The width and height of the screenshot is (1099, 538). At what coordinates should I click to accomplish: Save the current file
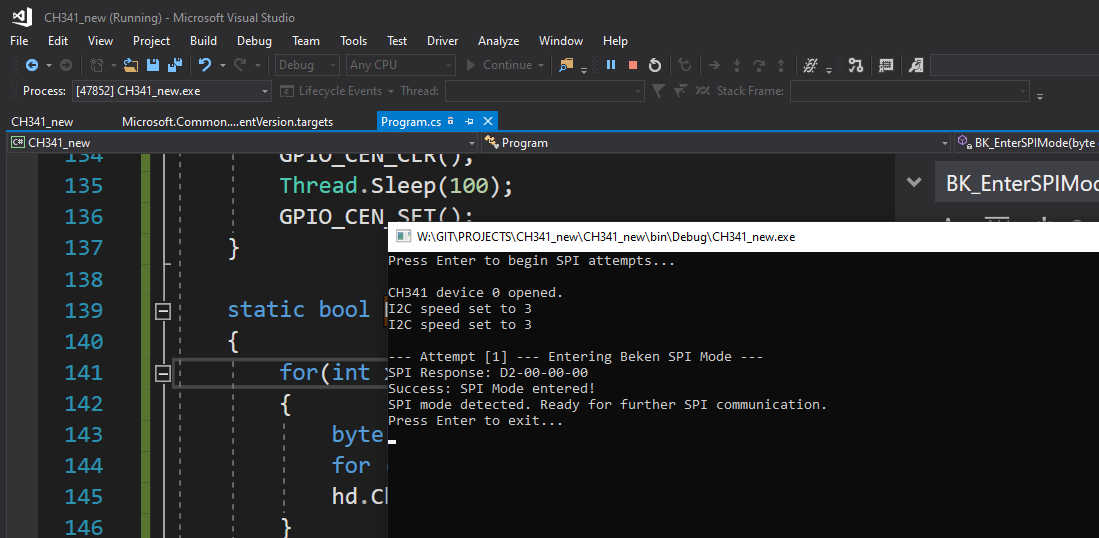pyautogui.click(x=153, y=65)
